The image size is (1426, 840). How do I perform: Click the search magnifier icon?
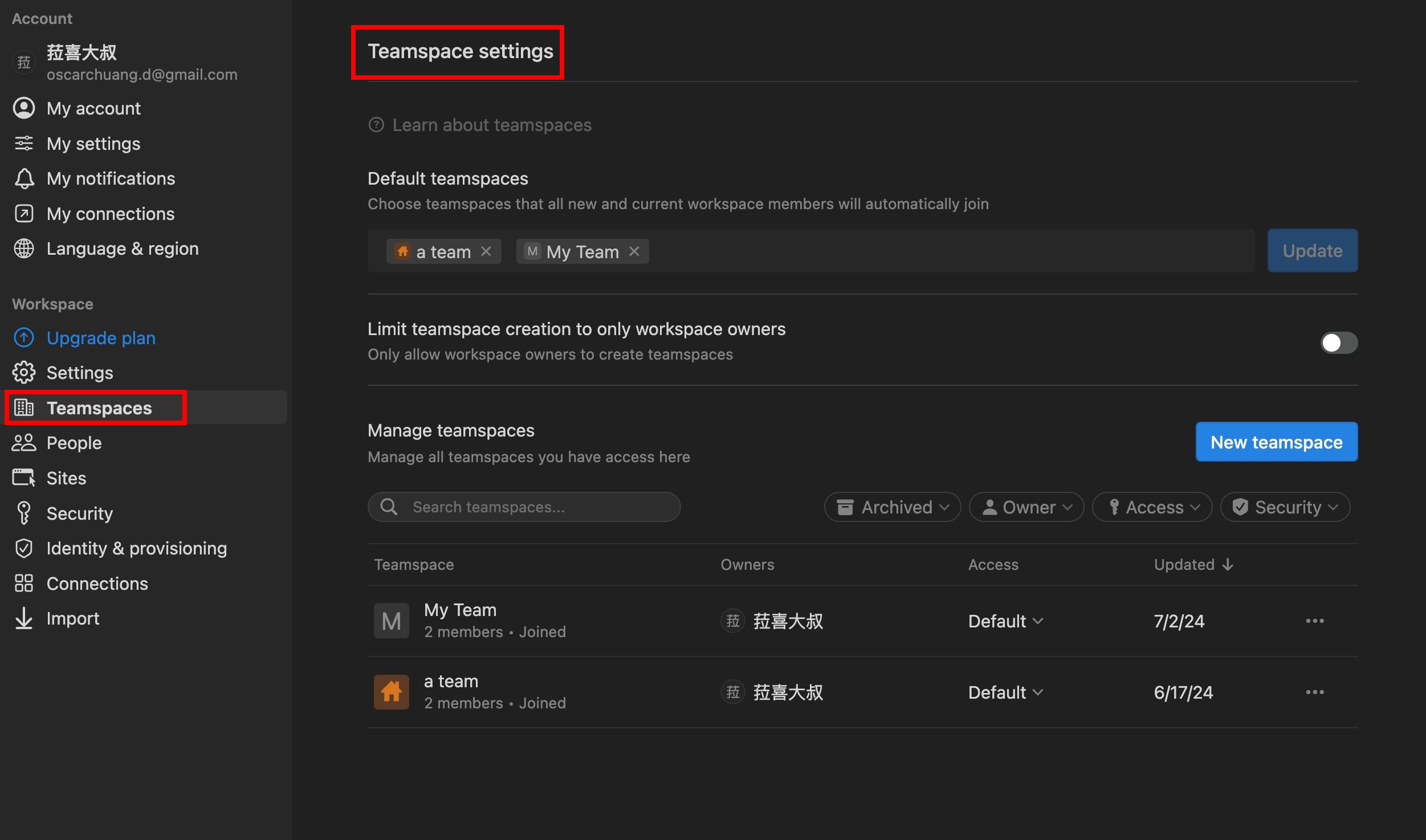click(x=389, y=507)
